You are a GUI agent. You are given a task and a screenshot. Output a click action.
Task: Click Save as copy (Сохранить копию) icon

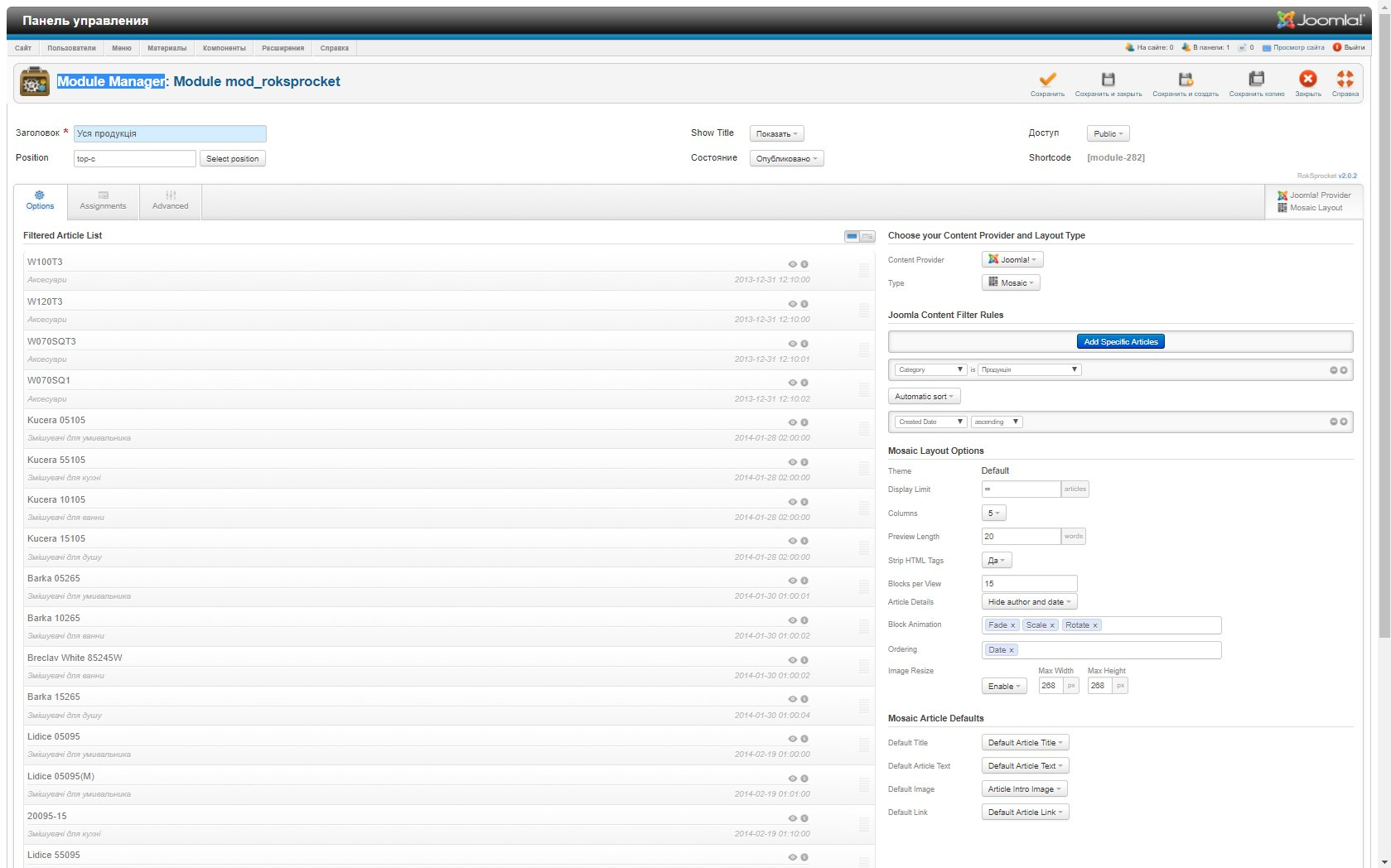coord(1256,80)
